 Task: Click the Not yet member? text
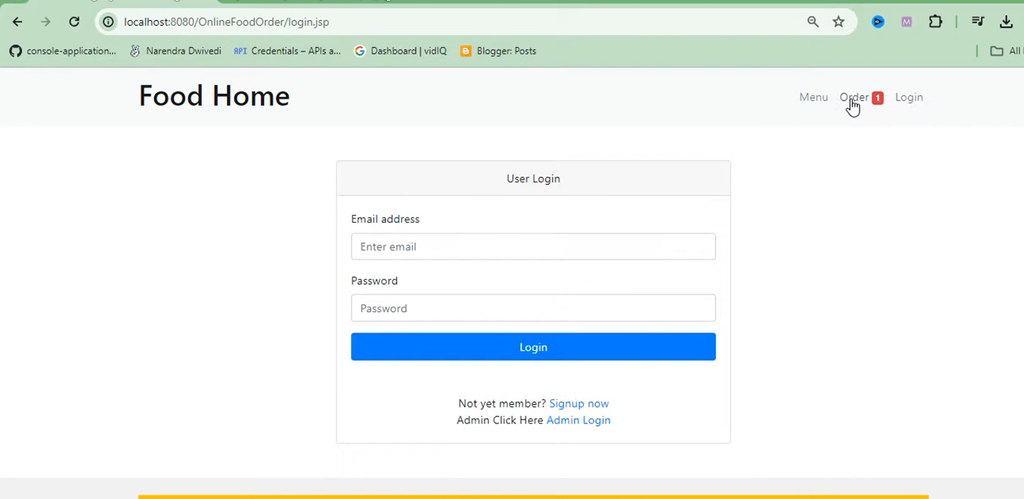502,404
